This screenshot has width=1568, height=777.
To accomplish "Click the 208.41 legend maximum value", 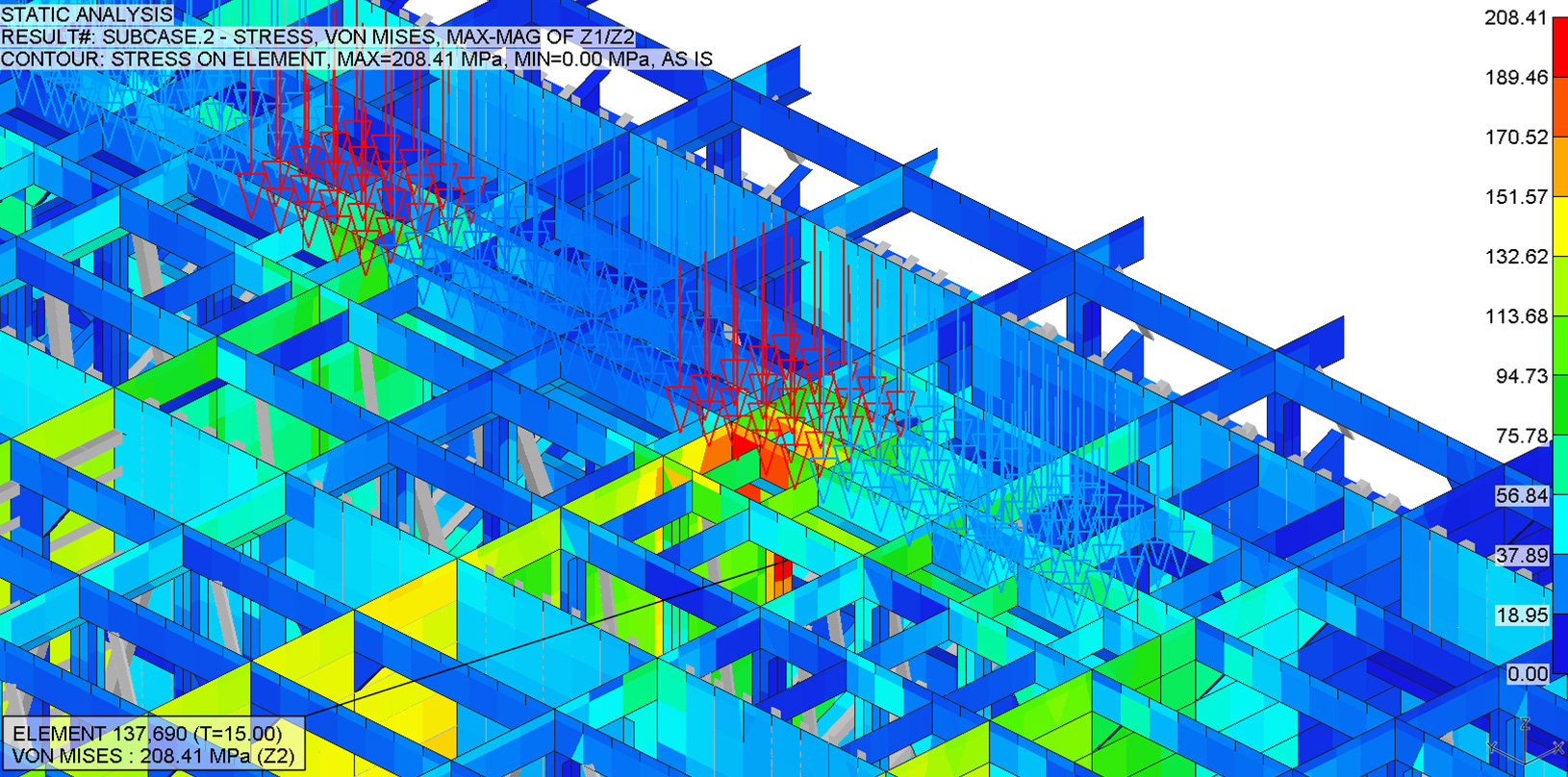I will click(x=1516, y=17).
